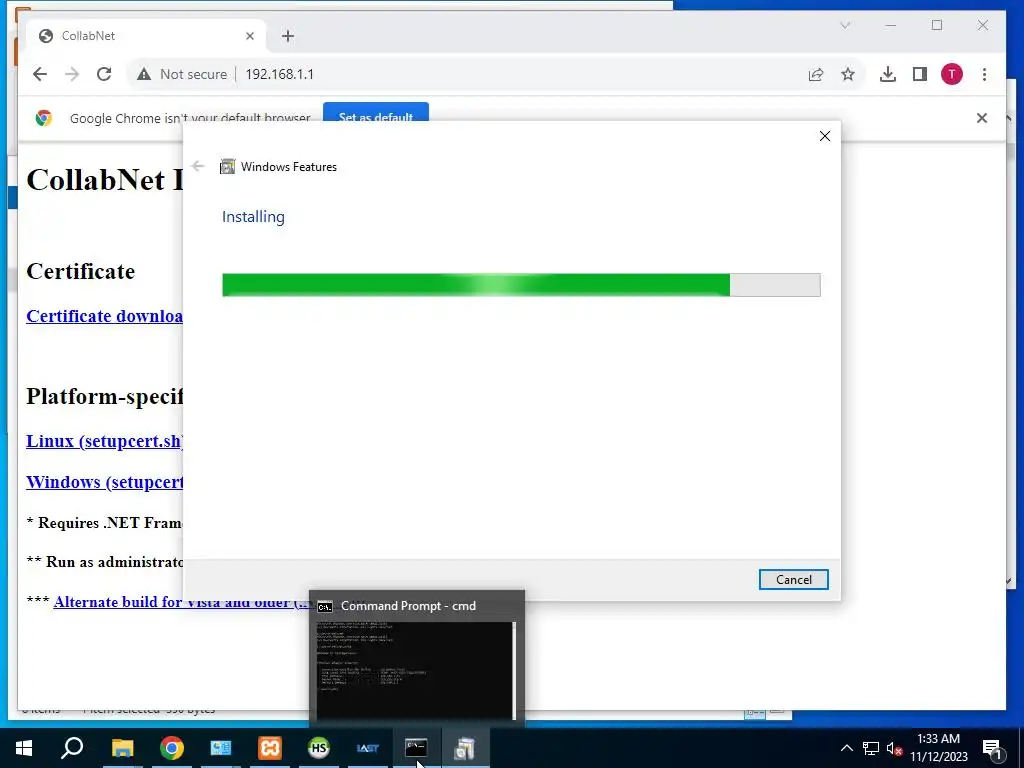Open the blue control panel taskbar icon
1024x768 pixels.
[x=221, y=748]
